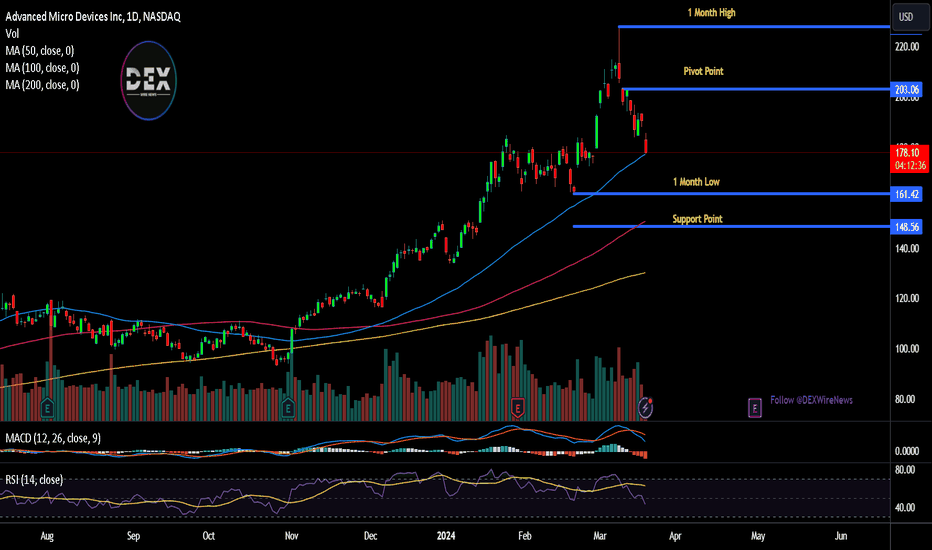Click the MACD 0.0000 axis value
This screenshot has width=932, height=550.
(x=907, y=451)
